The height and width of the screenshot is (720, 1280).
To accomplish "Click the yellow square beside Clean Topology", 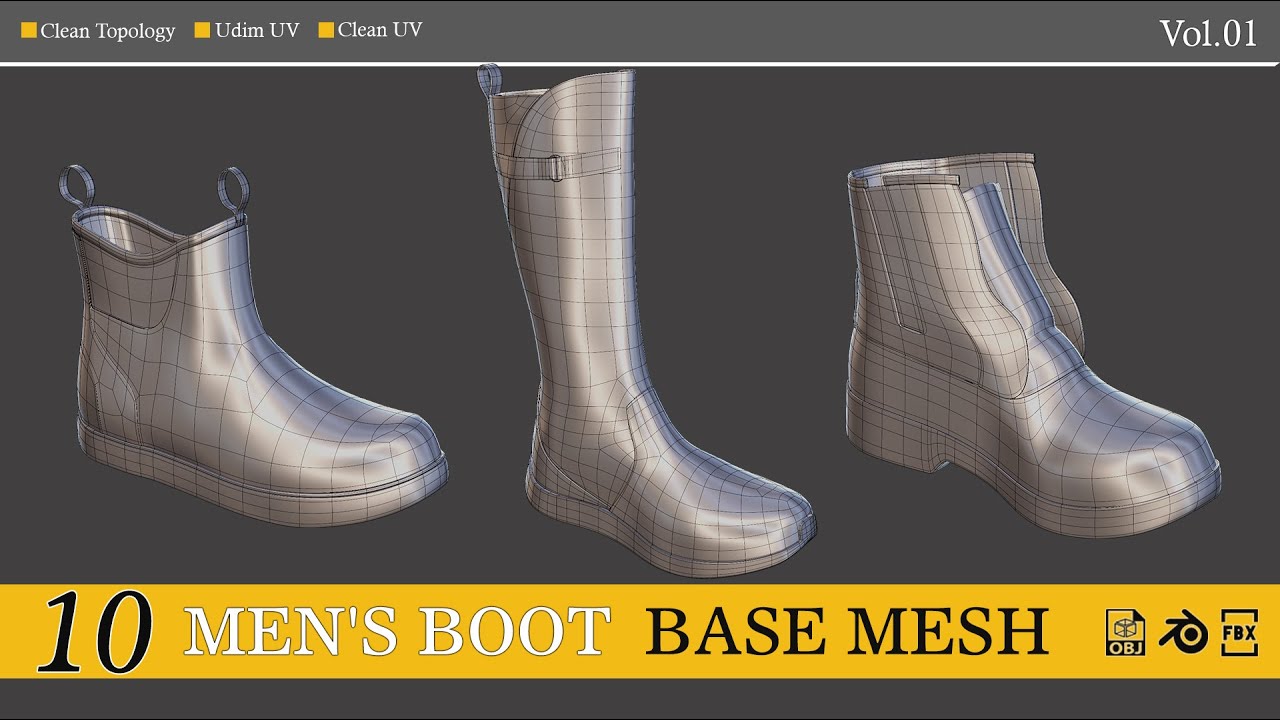I will click(x=29, y=30).
